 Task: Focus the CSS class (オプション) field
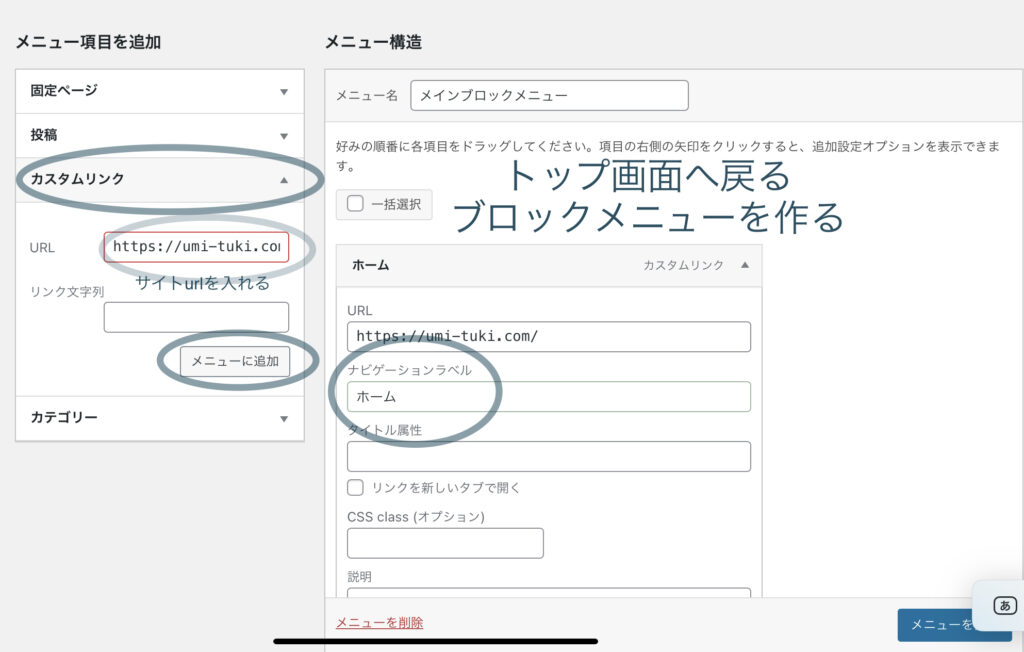coord(445,544)
